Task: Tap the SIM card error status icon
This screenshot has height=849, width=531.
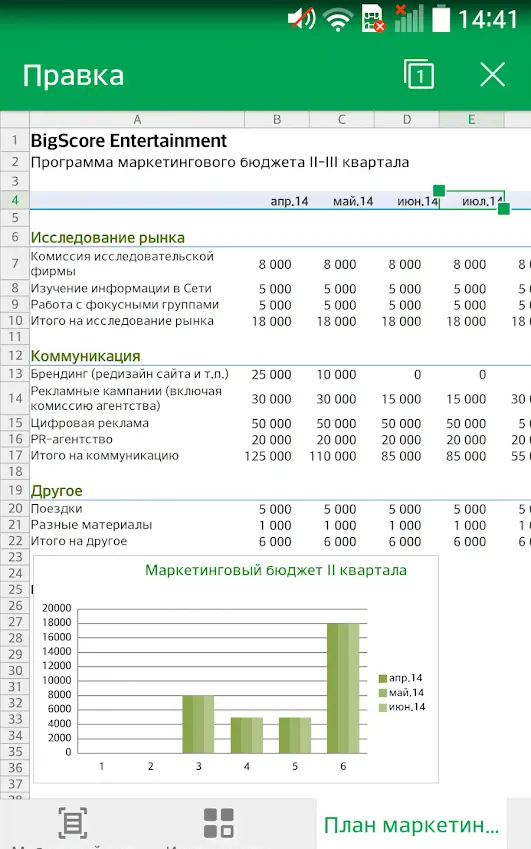Action: pos(373,18)
